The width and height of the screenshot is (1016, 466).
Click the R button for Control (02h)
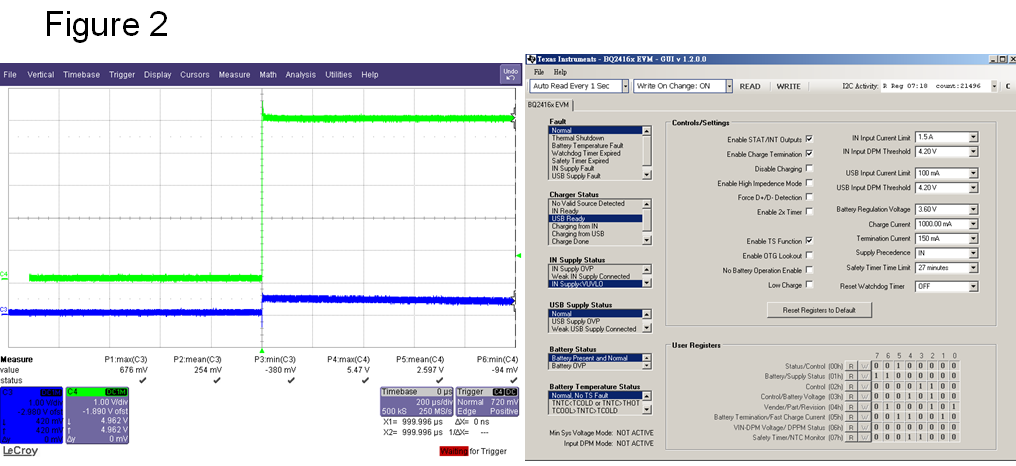pos(851,386)
